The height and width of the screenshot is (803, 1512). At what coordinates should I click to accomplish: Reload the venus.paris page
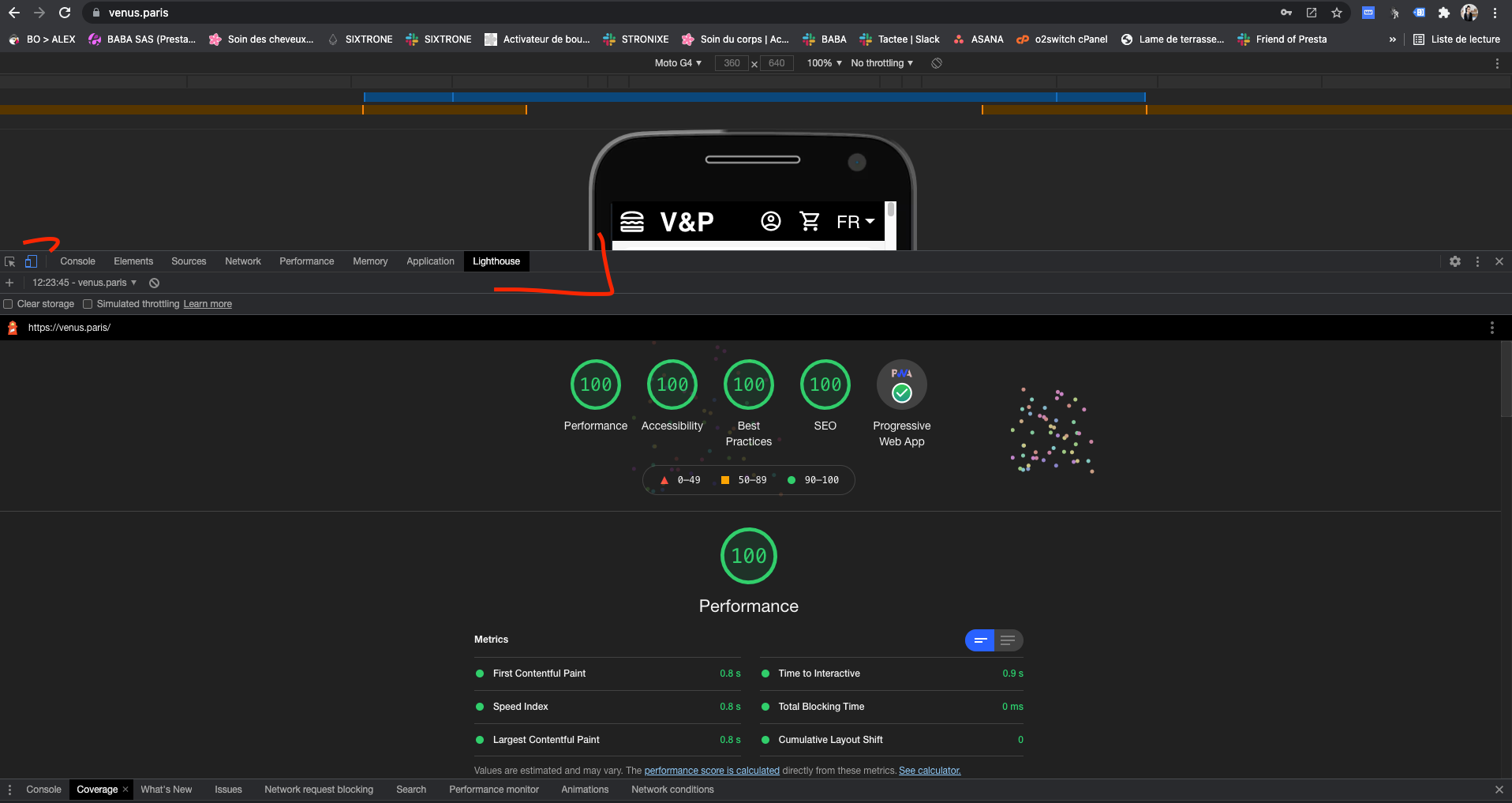[65, 13]
